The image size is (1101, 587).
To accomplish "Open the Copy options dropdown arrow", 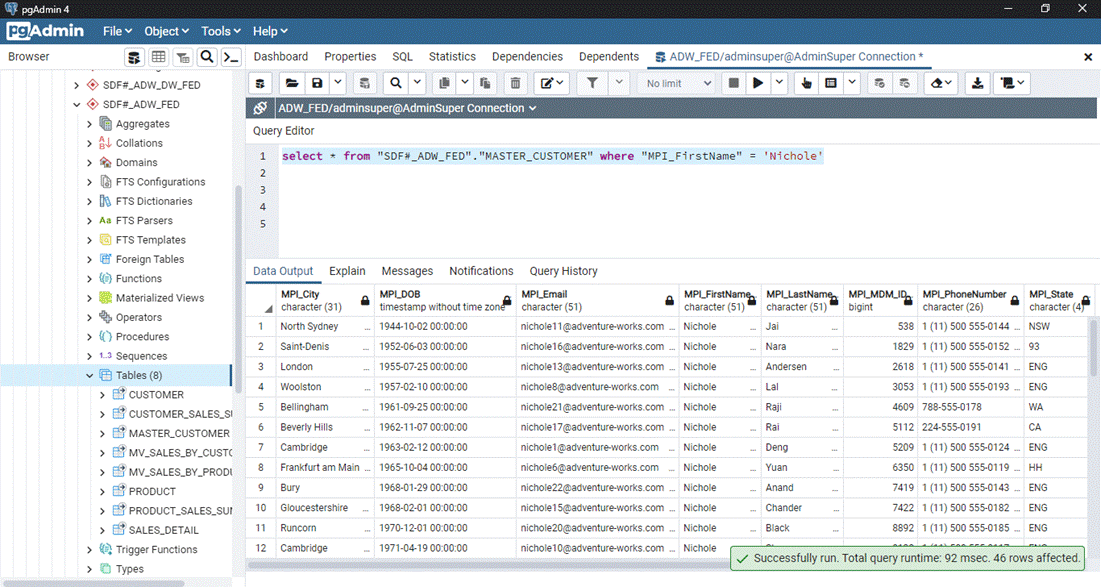I will coord(464,83).
